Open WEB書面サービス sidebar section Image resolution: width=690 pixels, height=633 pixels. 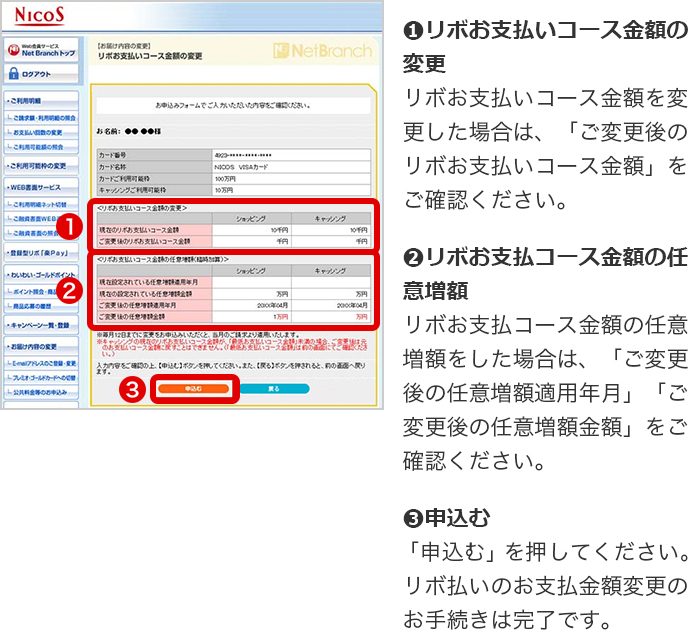click(x=40, y=187)
